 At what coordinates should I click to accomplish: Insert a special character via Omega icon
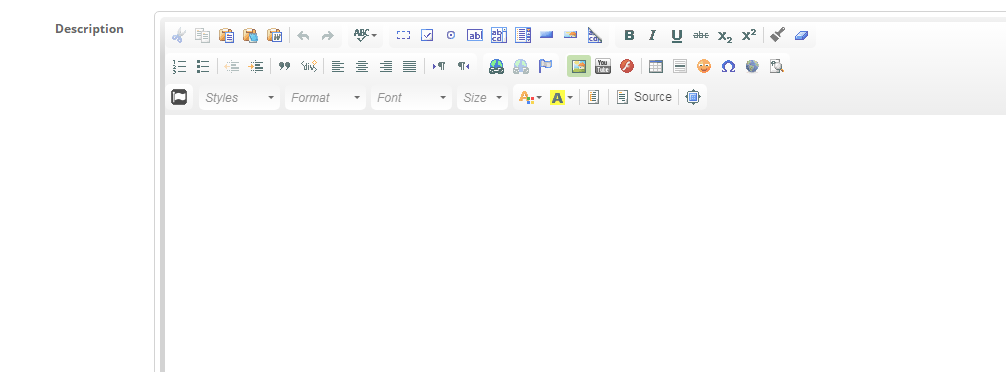tap(728, 66)
